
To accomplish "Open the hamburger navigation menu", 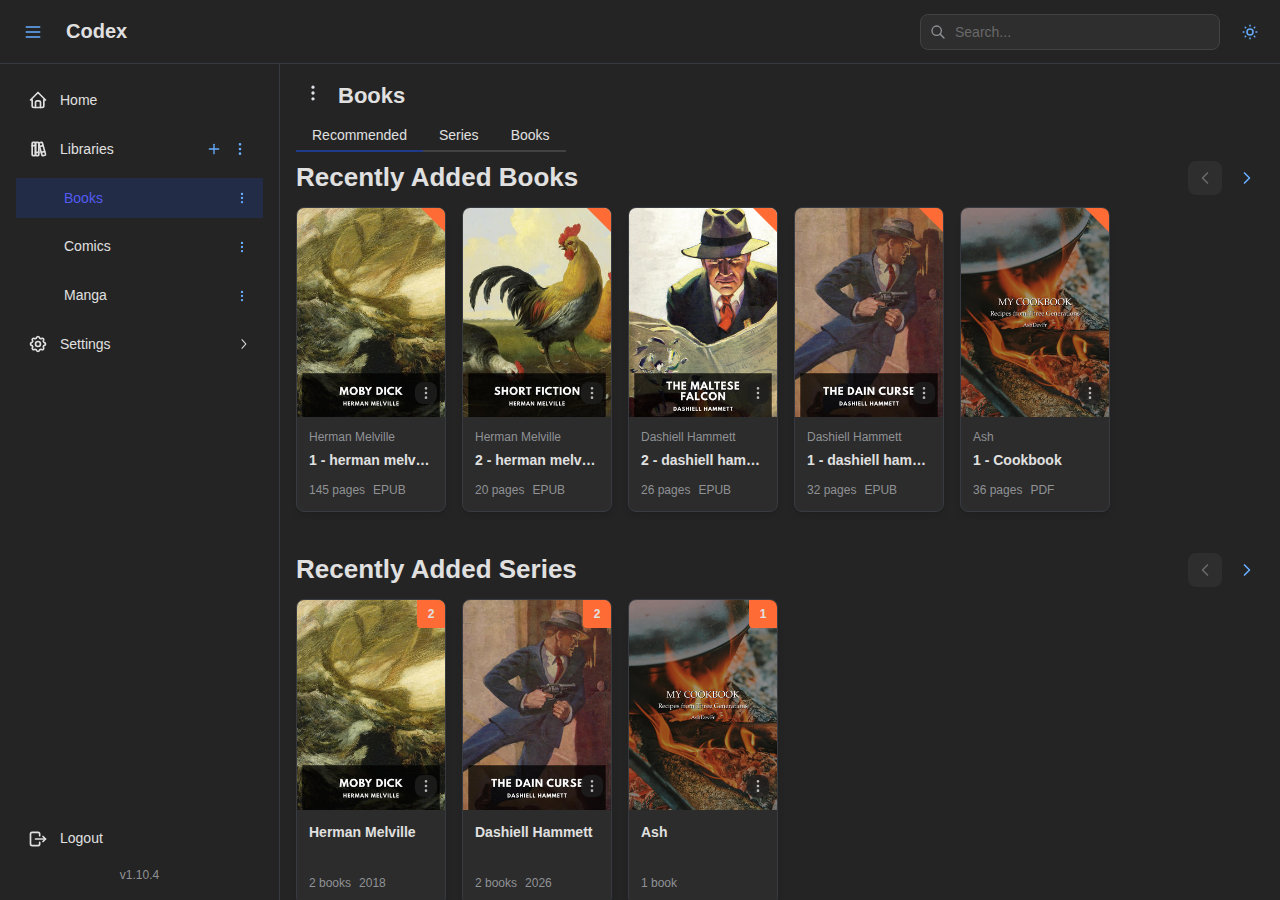I will [x=33, y=31].
